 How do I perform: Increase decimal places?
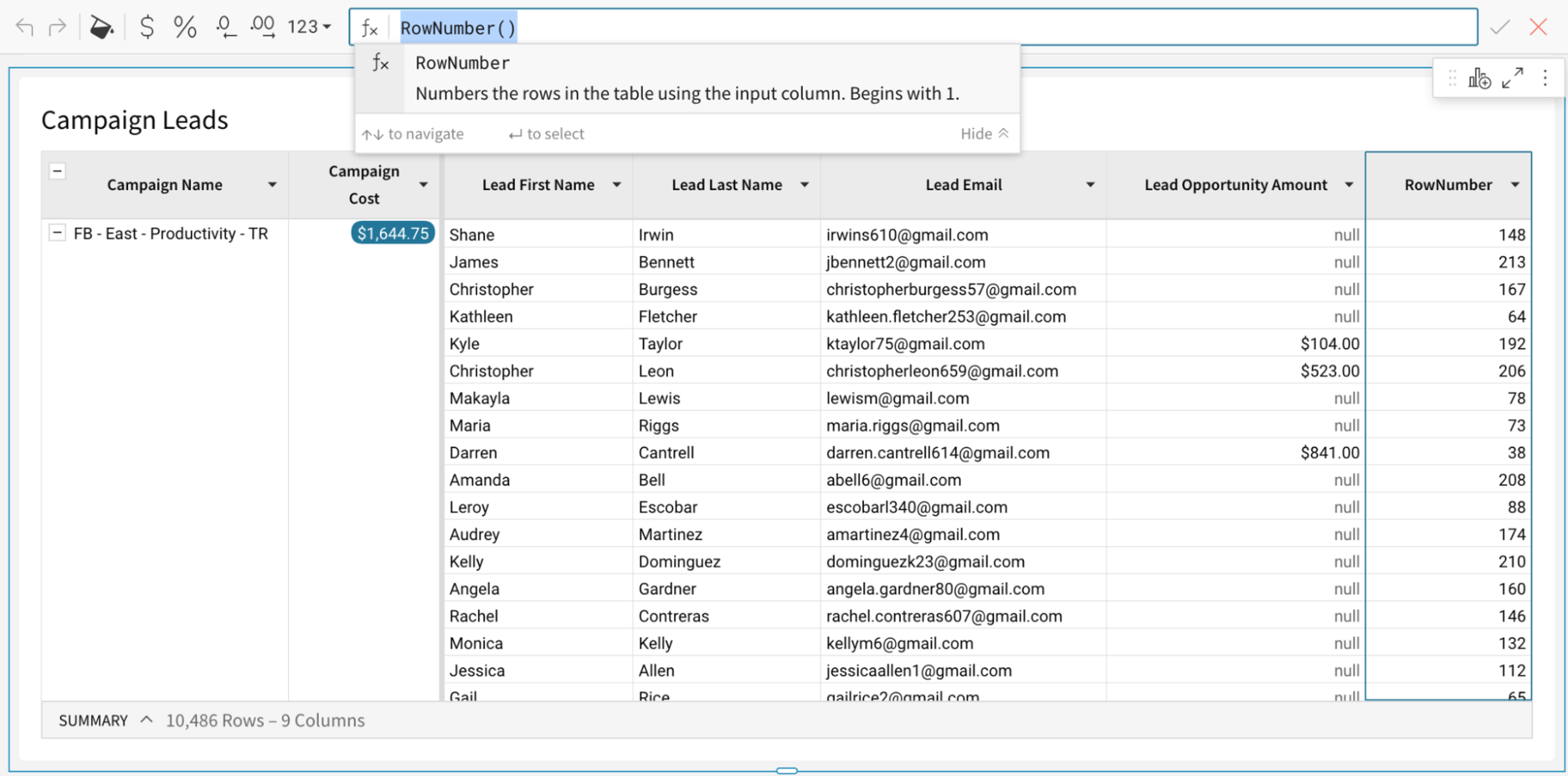tap(262, 27)
